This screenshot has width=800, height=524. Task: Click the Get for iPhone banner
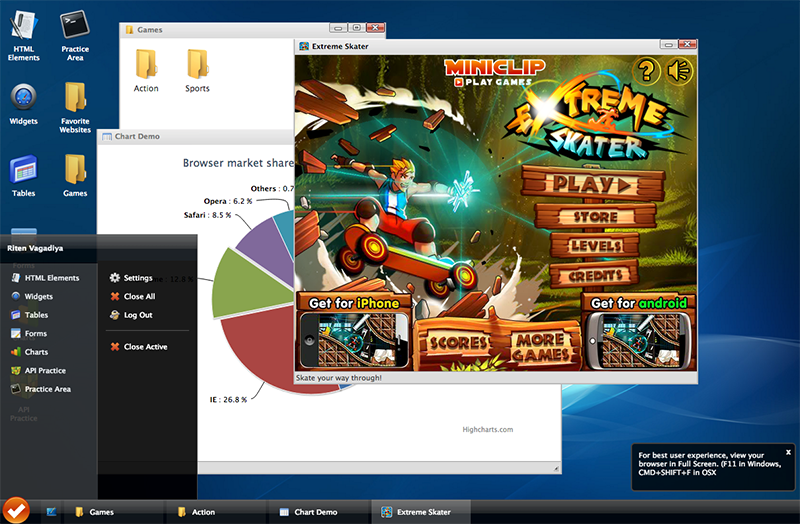click(354, 331)
